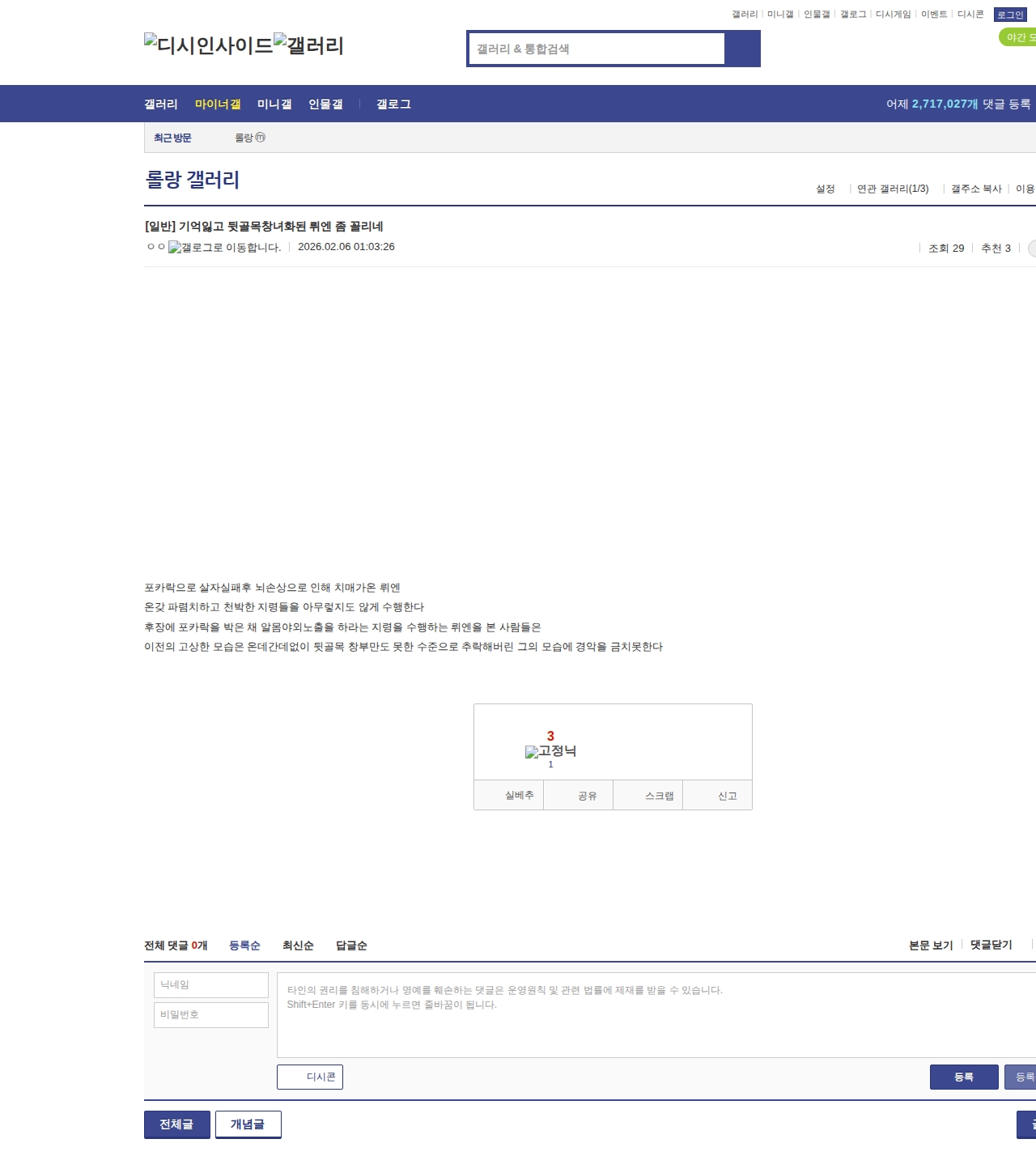
Task: Open 인물갤 in the blue navigation bar
Action: [x=325, y=104]
